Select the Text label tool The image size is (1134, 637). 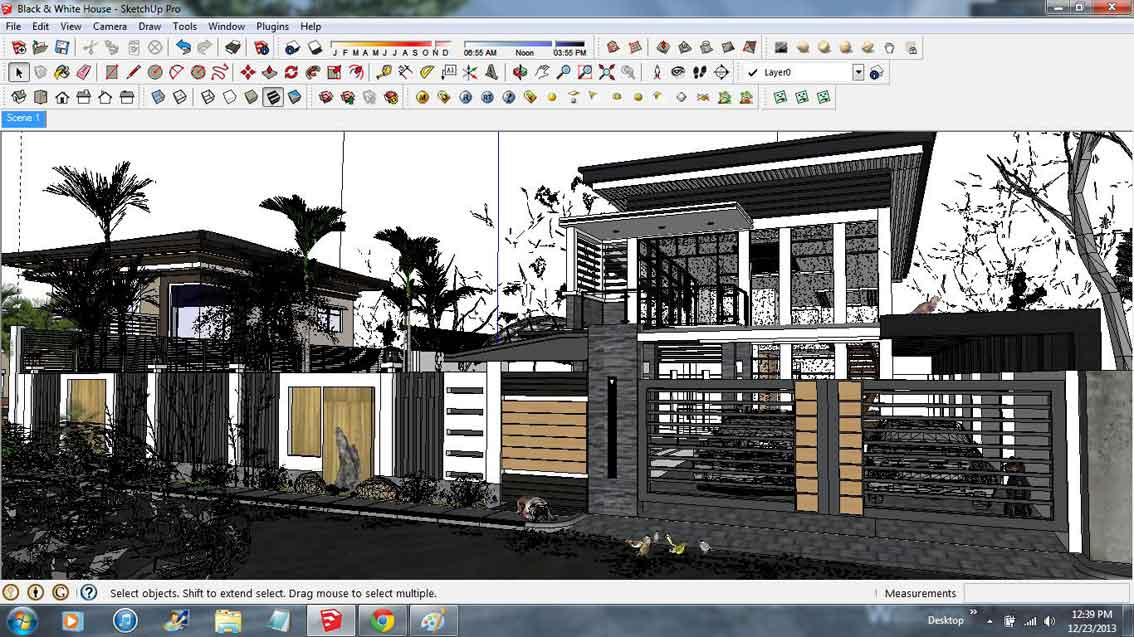[x=448, y=72]
